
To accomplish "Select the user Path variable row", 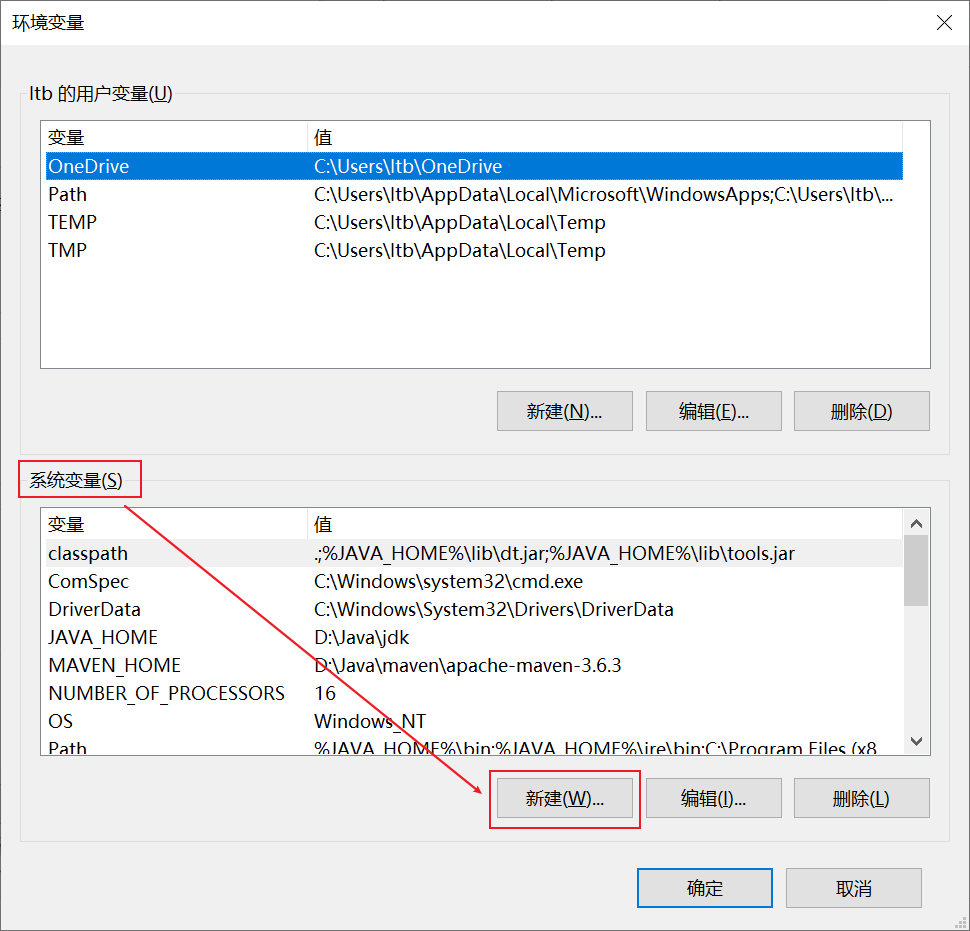I will coord(474,194).
